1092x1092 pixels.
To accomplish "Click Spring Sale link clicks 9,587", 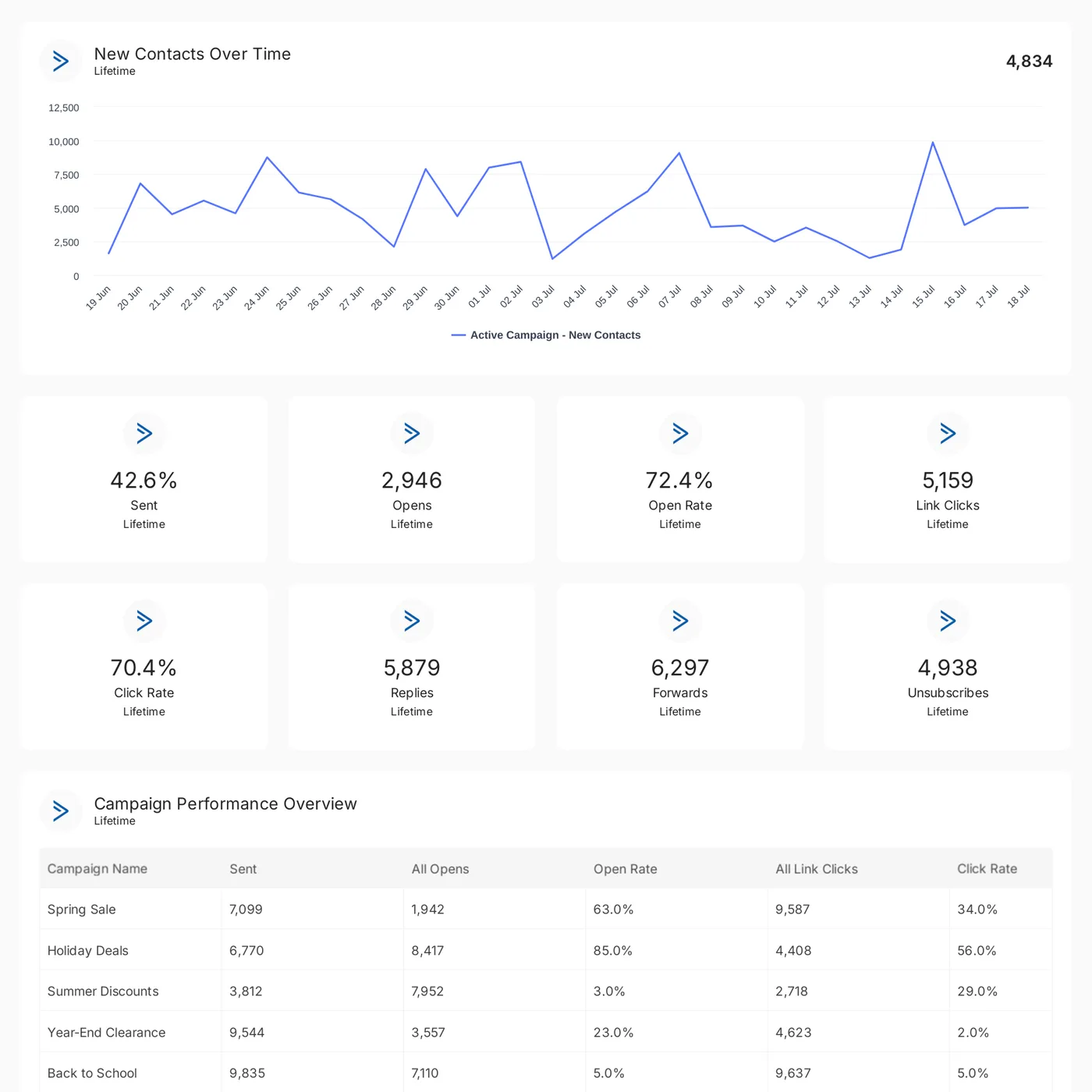I will pos(792,909).
